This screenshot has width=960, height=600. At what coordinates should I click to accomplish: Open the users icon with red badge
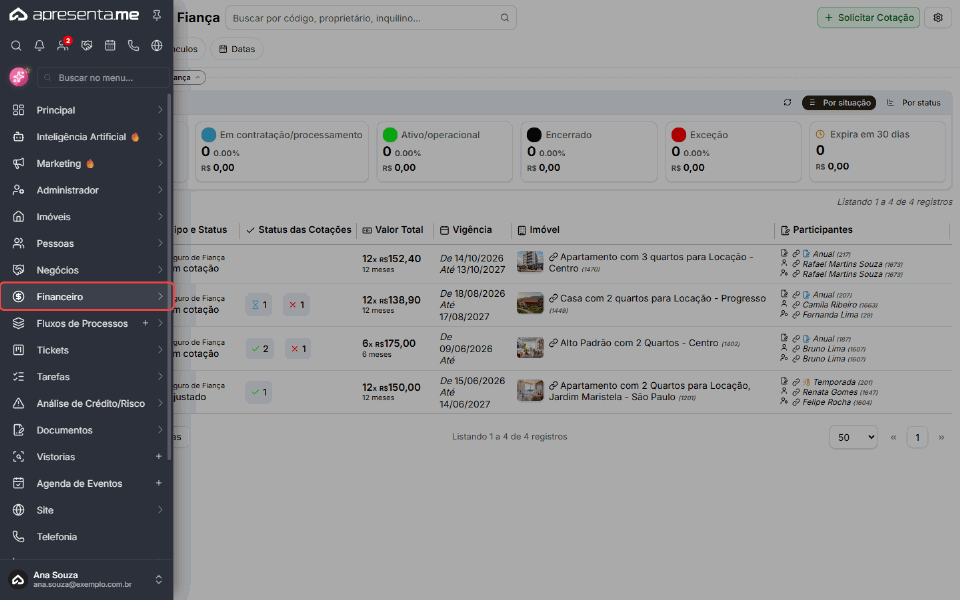click(62, 45)
